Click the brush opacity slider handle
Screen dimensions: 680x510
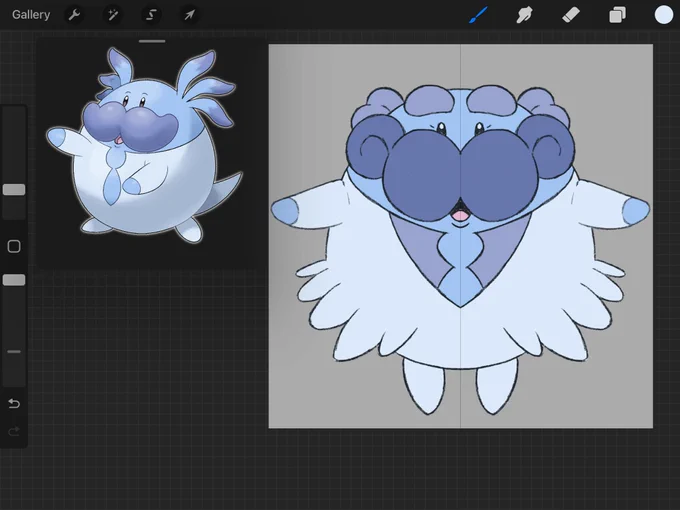14,280
